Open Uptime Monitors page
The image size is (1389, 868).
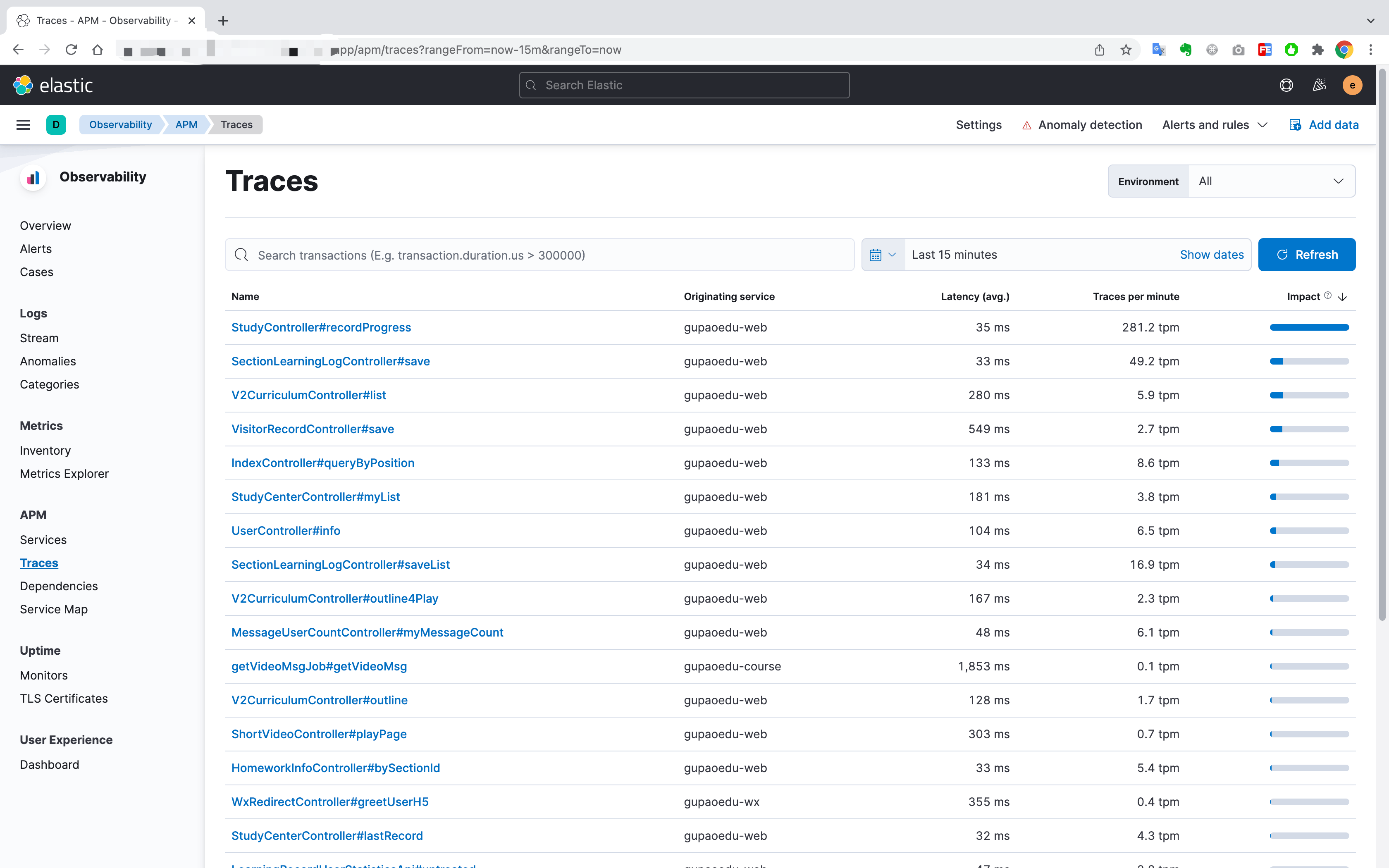pos(44,675)
